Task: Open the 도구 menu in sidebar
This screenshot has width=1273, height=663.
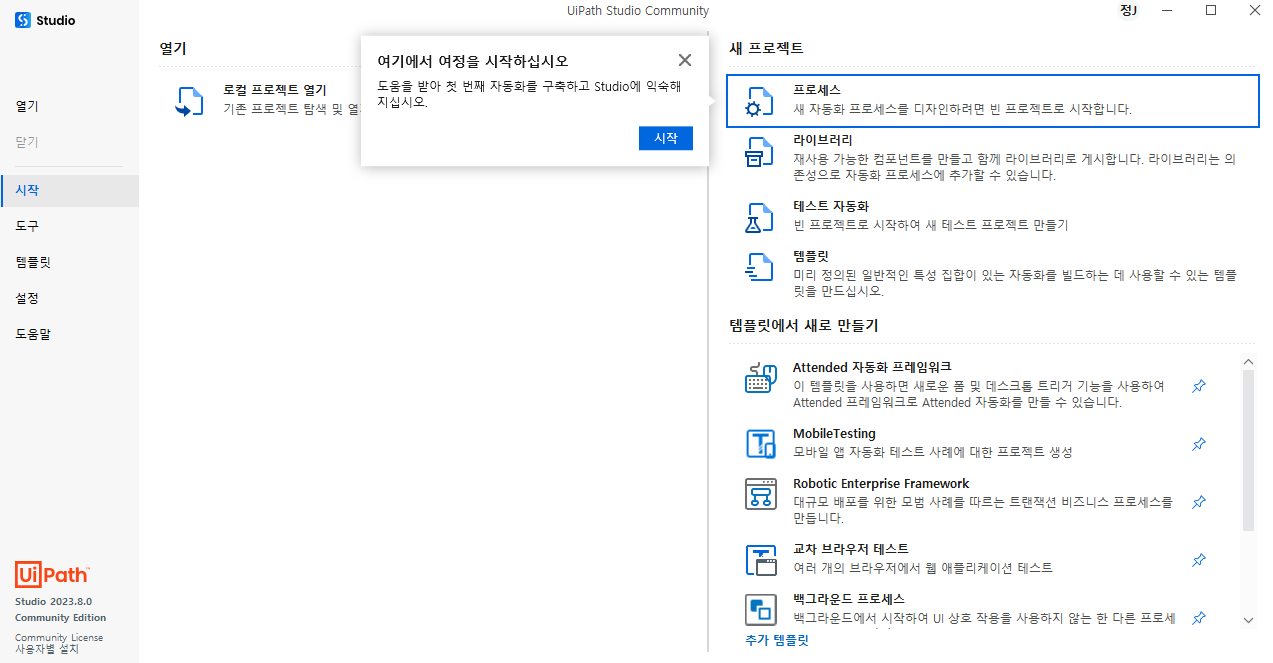Action: pos(27,226)
